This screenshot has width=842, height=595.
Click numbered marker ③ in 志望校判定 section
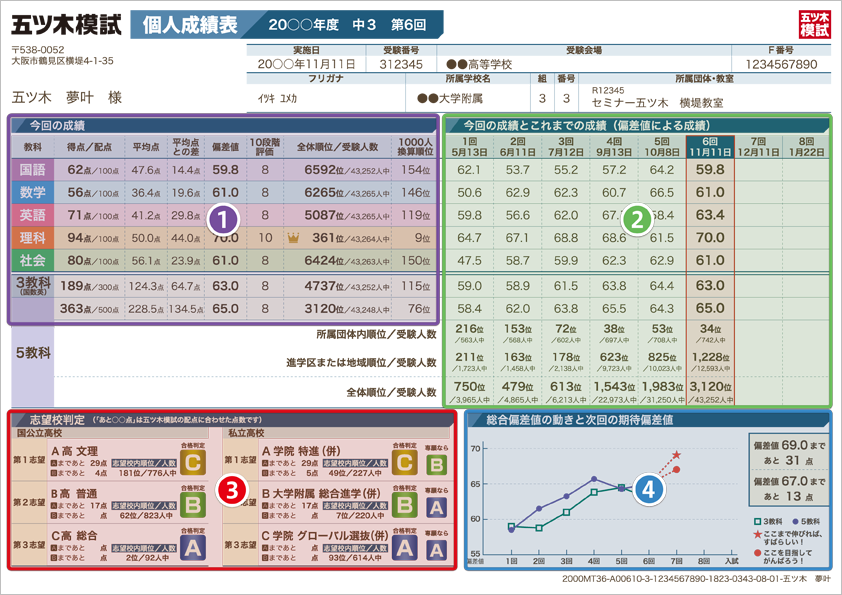(229, 488)
